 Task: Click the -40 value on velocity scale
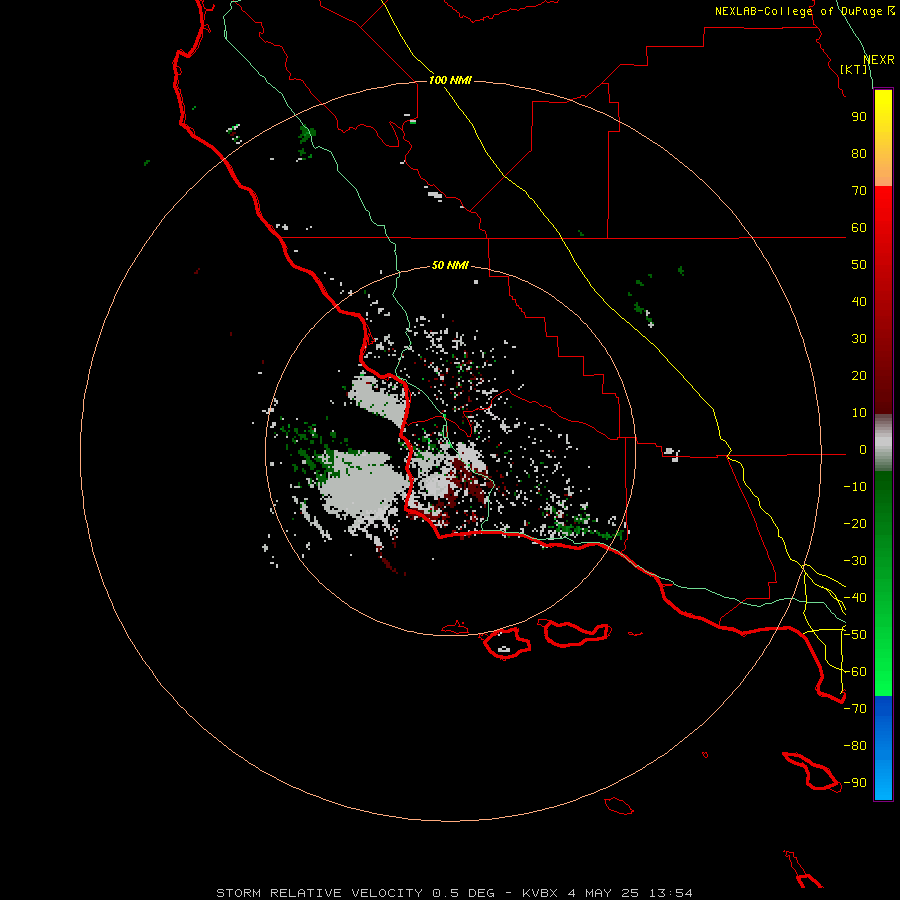tap(855, 598)
